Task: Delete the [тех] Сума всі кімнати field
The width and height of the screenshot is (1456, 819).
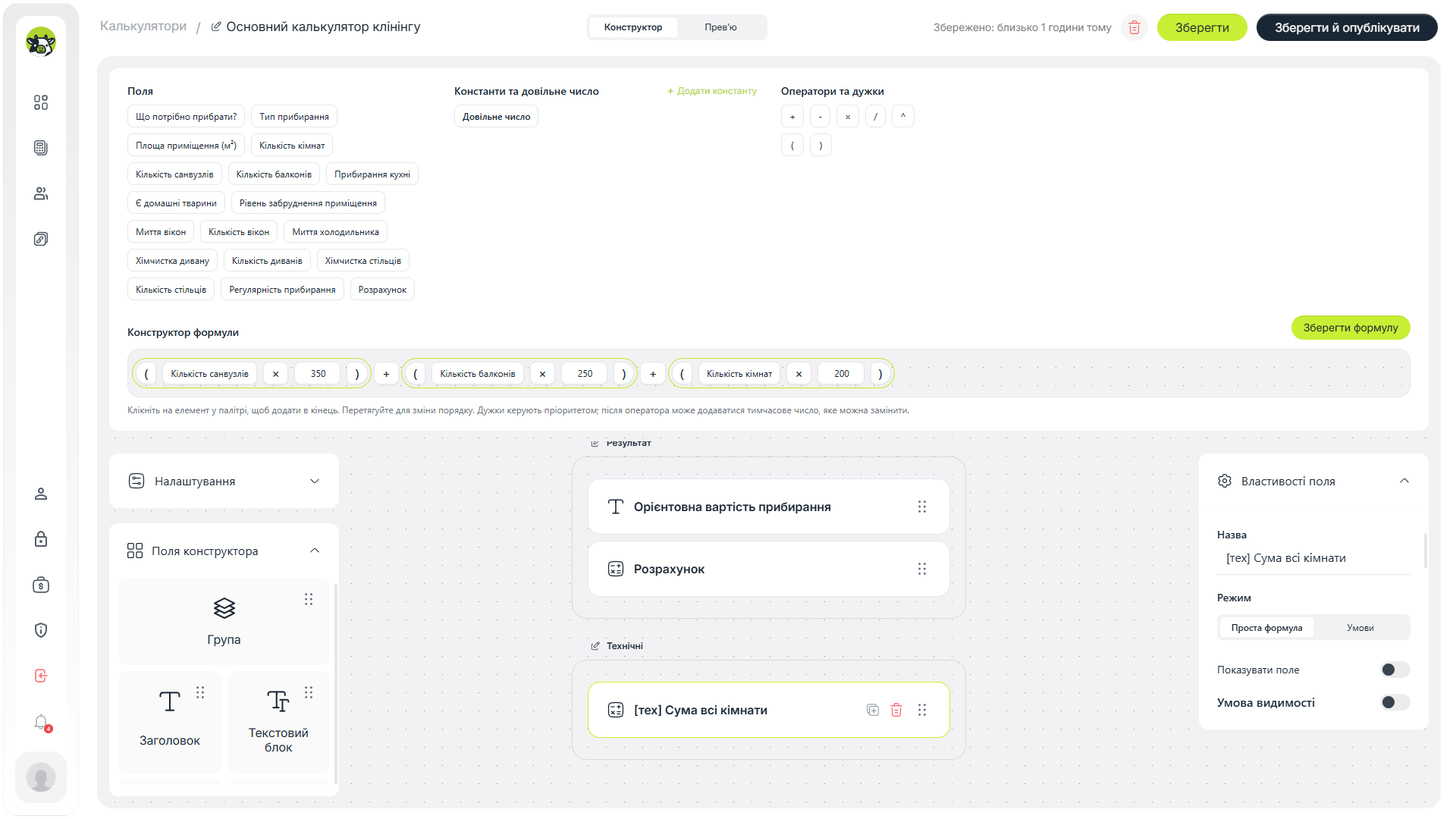Action: click(x=896, y=710)
